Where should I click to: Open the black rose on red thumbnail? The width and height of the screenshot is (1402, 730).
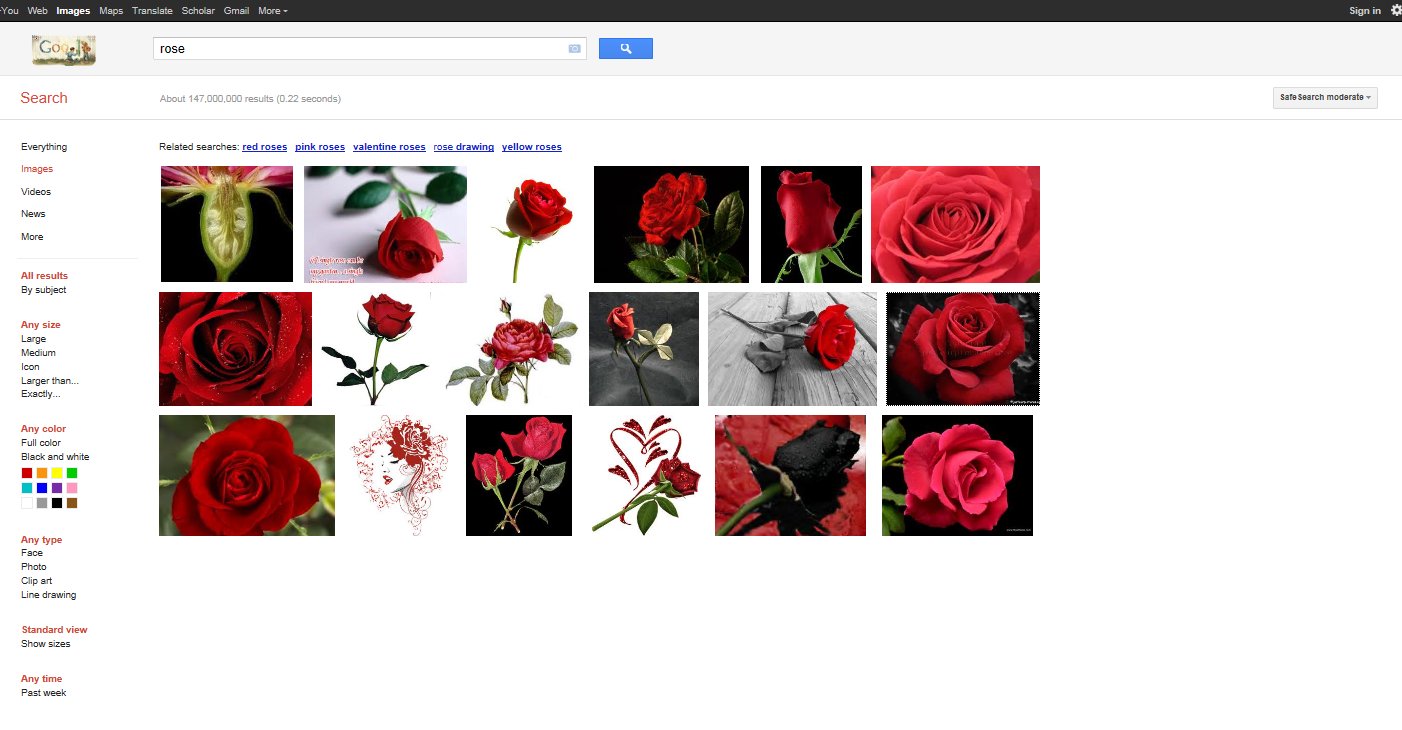790,475
